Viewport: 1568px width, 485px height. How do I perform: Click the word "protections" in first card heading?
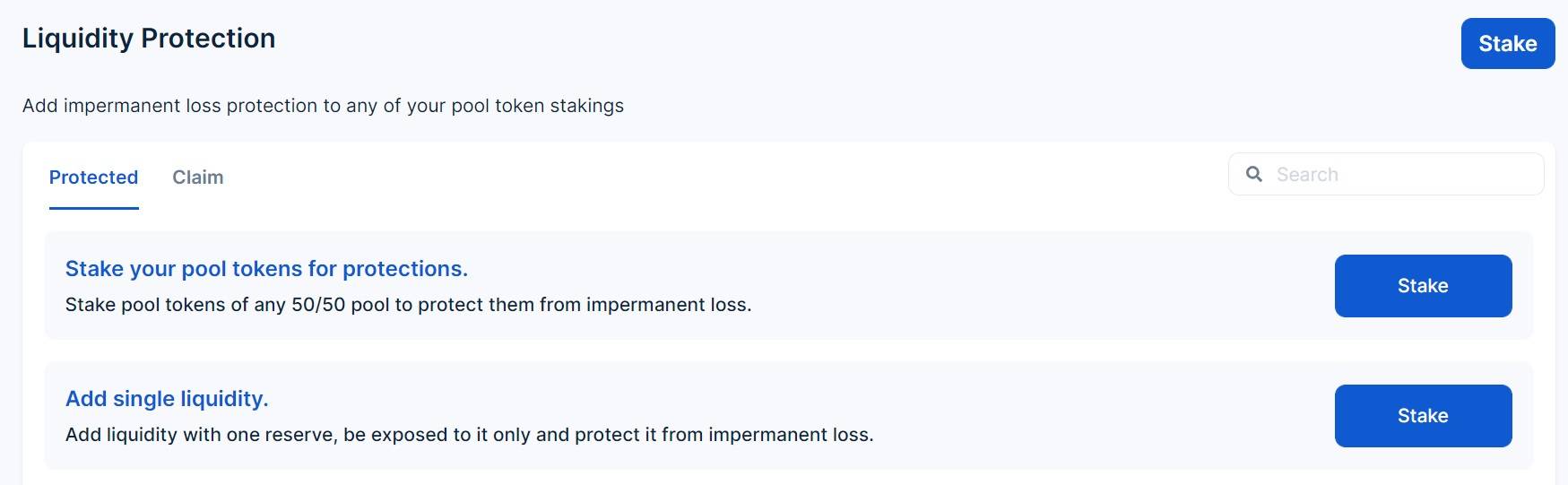pyautogui.click(x=405, y=269)
